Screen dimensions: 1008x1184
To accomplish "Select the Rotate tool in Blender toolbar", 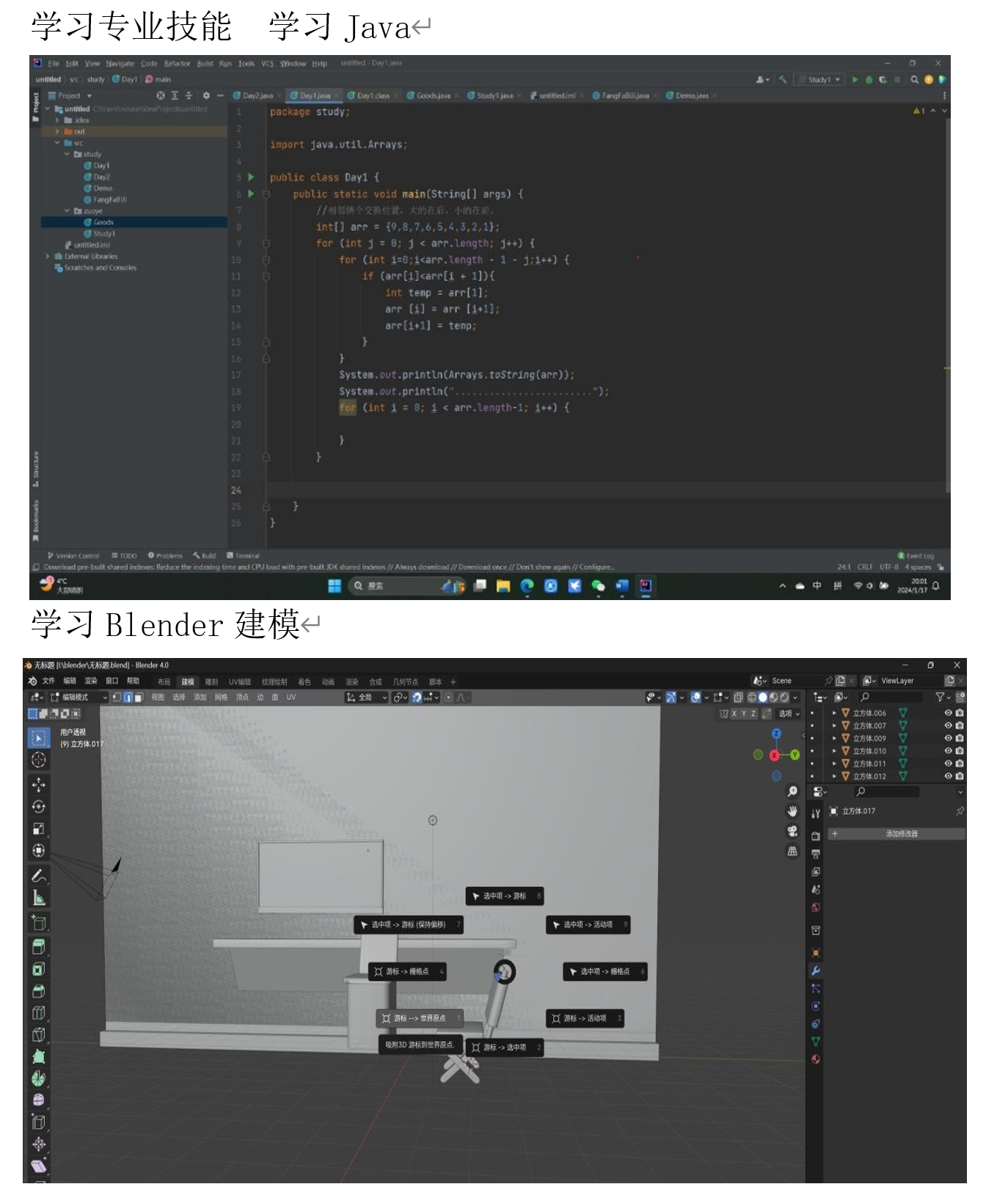I will (39, 806).
